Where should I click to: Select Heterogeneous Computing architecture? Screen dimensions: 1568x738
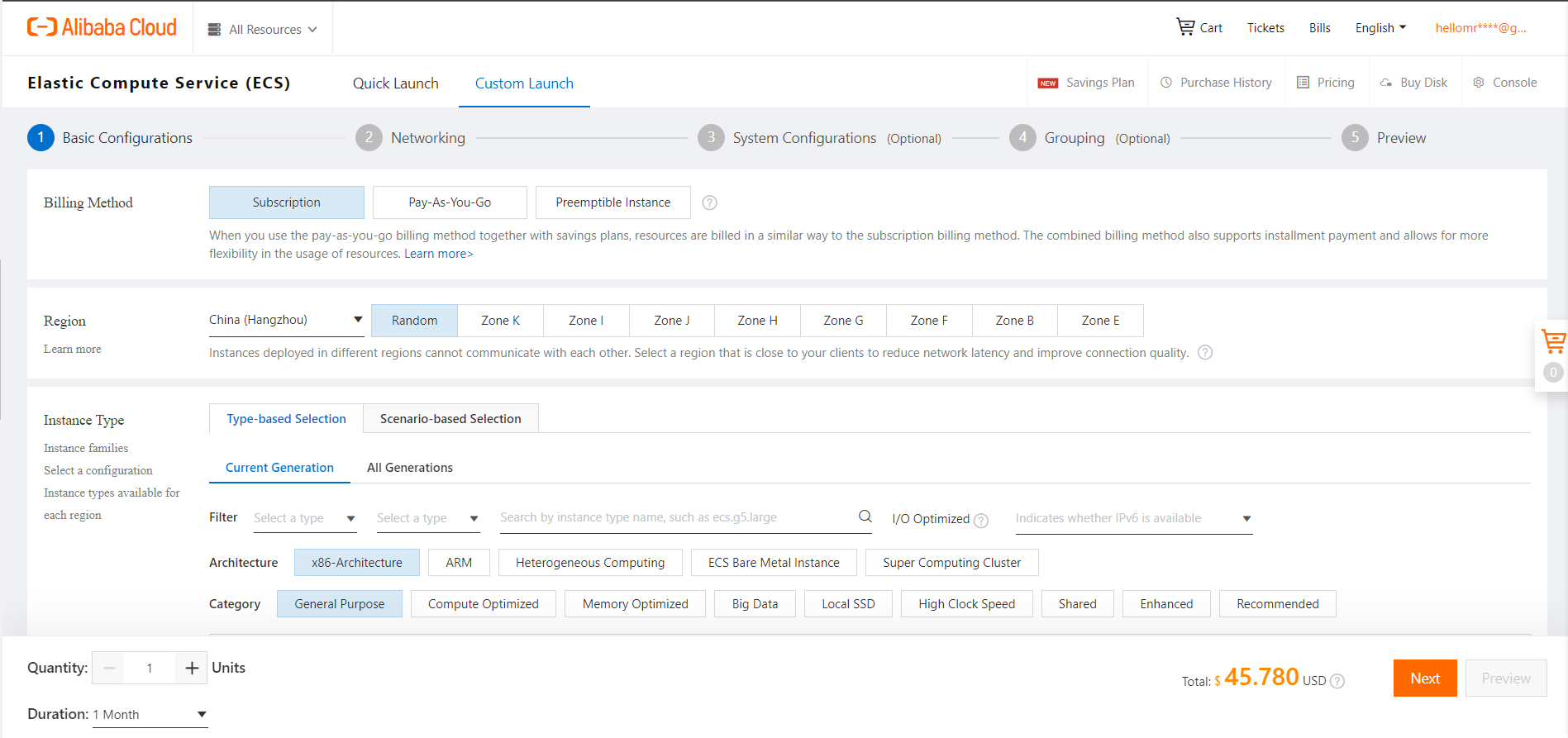(590, 563)
